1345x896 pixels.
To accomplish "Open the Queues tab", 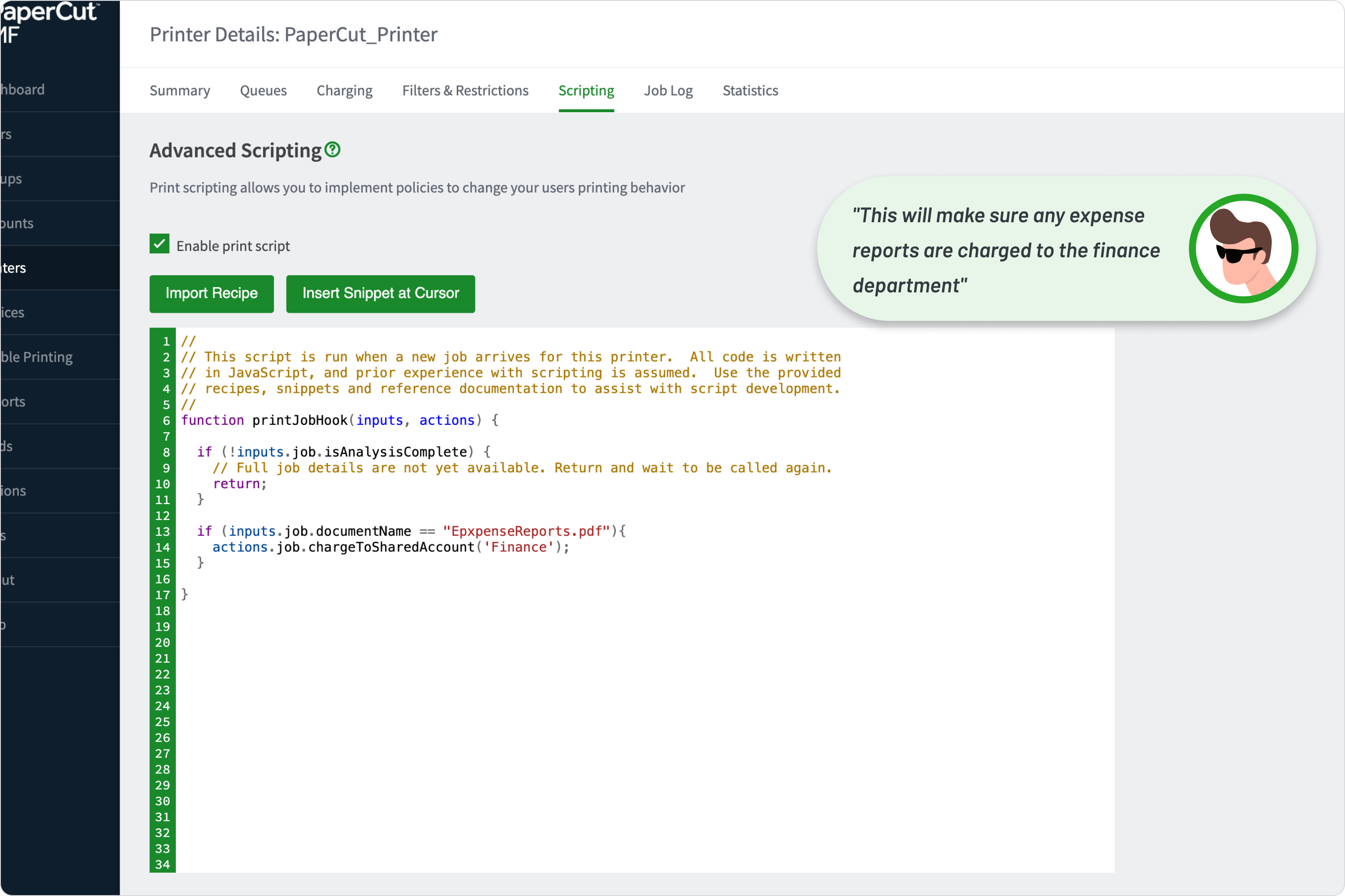I will 263,90.
